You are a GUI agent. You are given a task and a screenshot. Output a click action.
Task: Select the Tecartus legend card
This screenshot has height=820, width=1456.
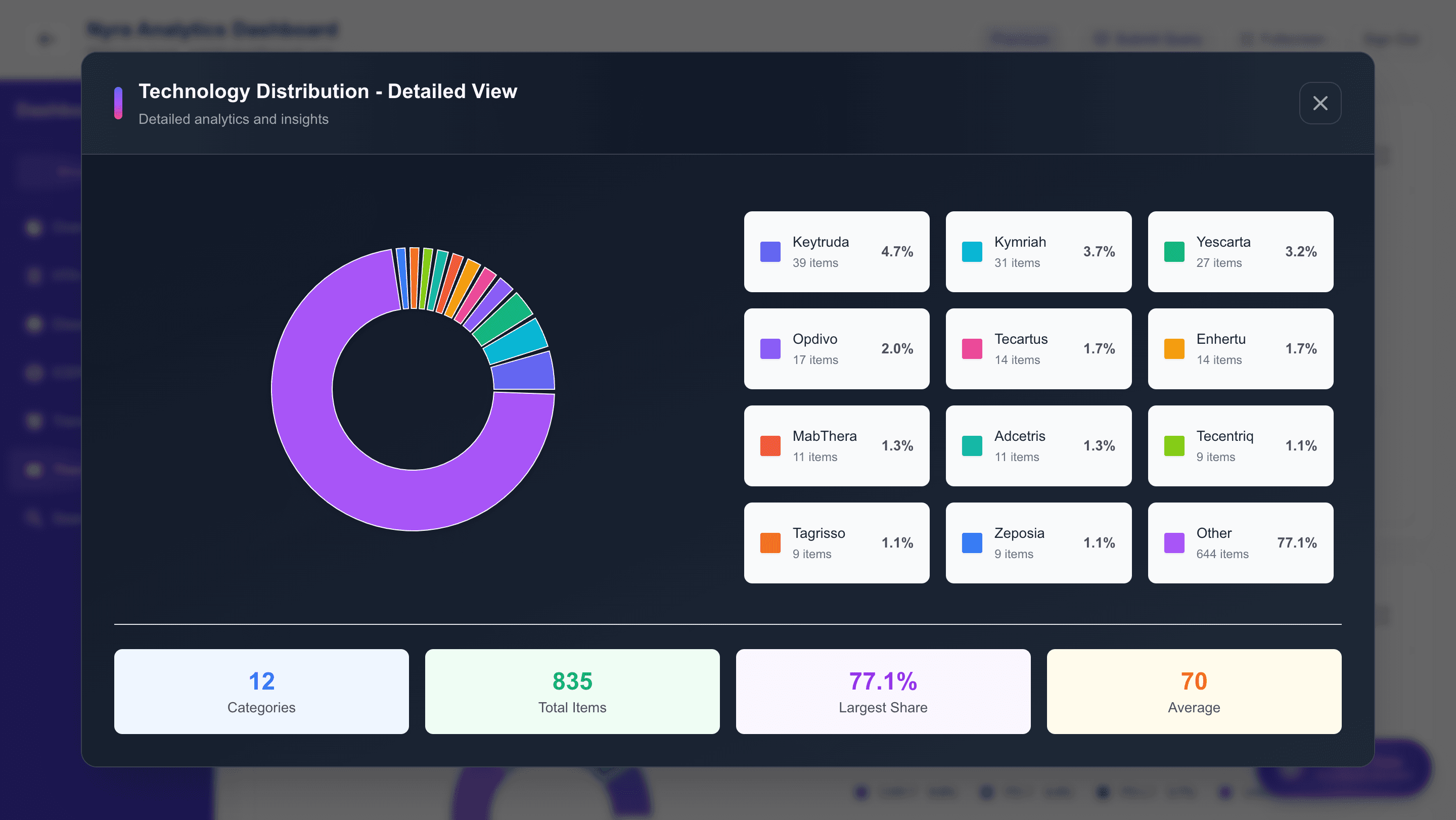[x=1038, y=349]
